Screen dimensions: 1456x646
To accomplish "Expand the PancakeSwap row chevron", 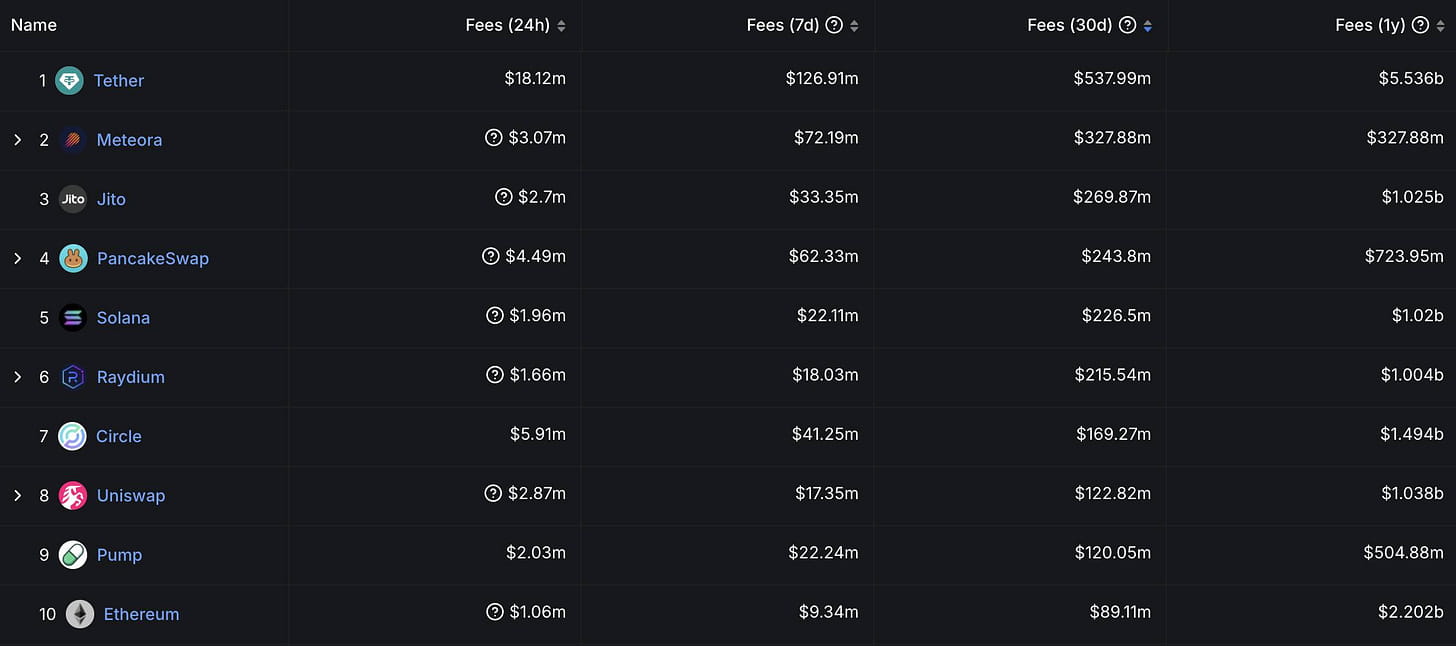I will tap(17, 258).
